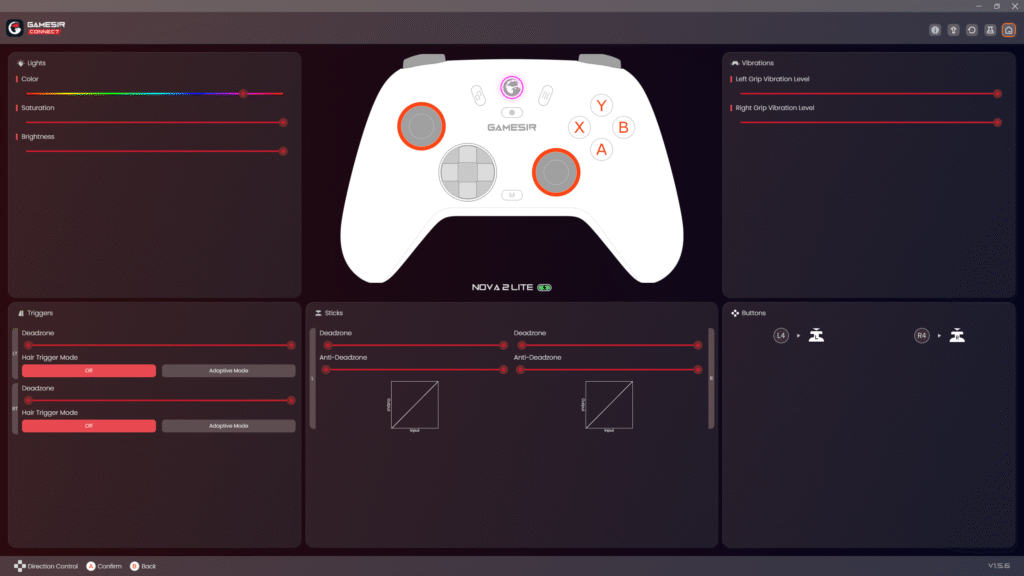Click the battery indicator beside NOVA 2 LITE

(545, 287)
